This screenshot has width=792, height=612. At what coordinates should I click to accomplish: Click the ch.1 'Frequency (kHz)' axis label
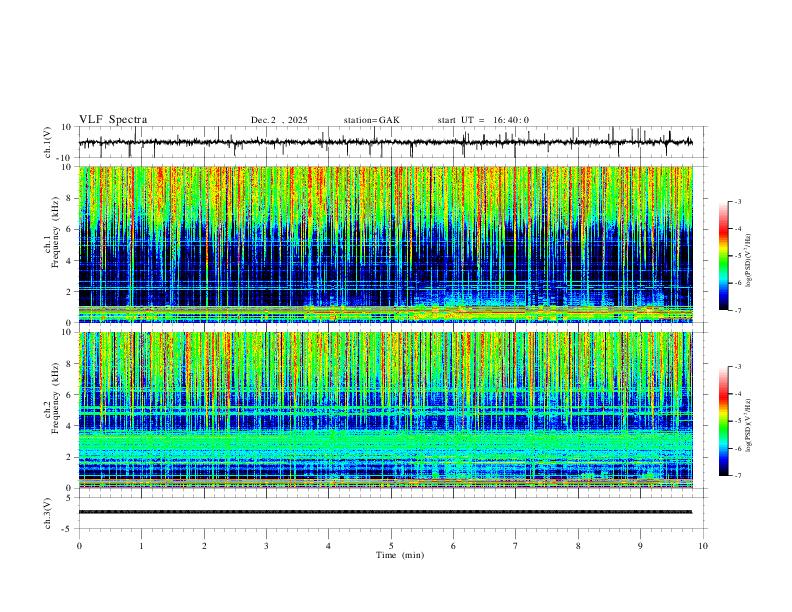click(55, 232)
